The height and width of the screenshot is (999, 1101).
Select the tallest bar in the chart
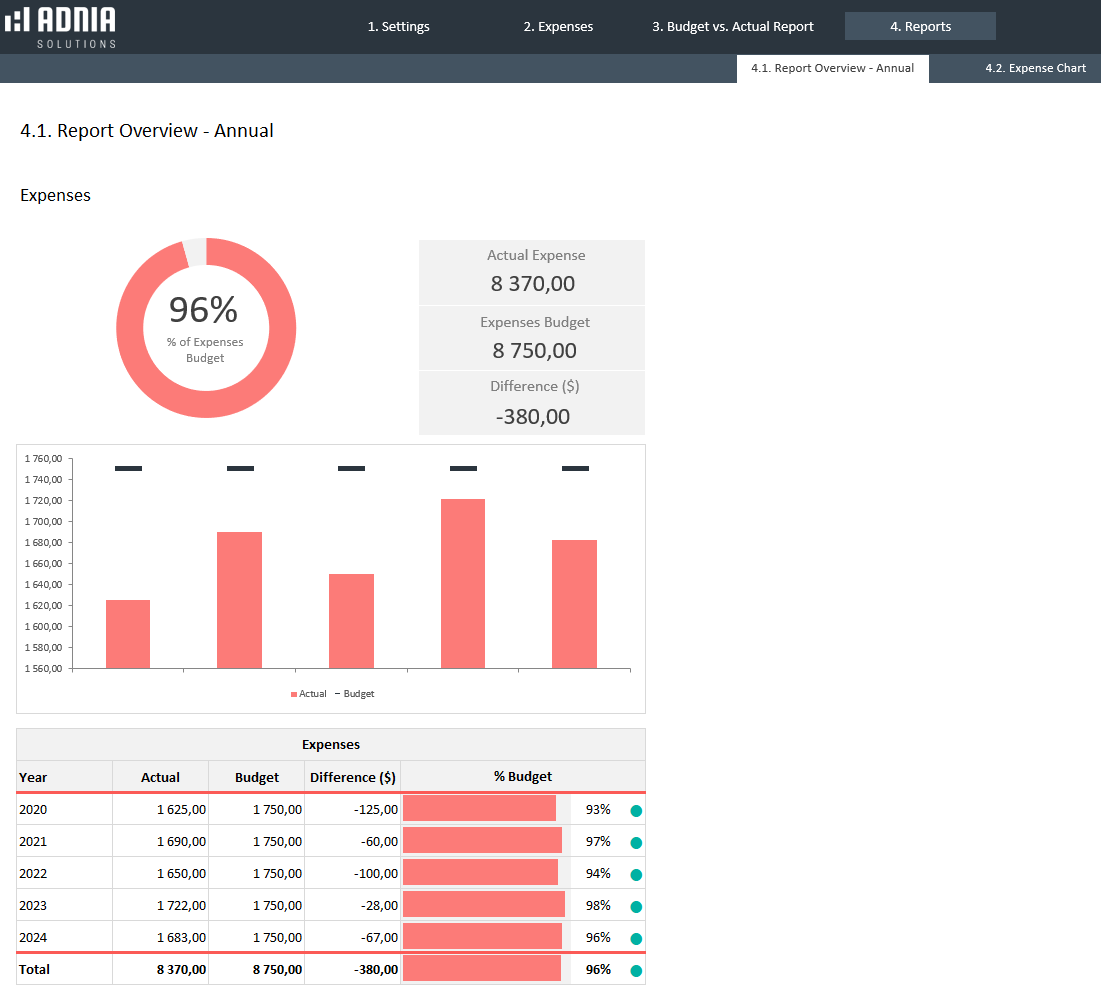tap(463, 583)
